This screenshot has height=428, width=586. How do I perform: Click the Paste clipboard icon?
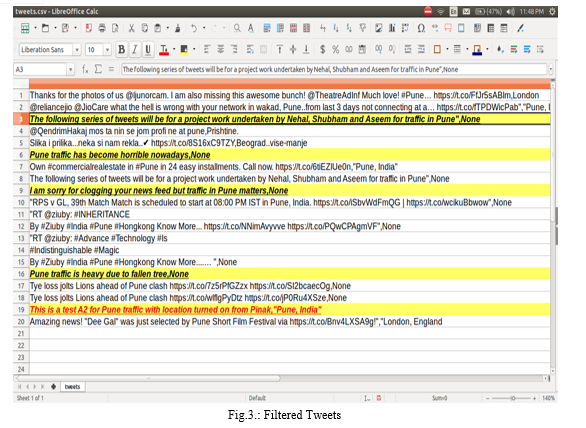[158, 28]
